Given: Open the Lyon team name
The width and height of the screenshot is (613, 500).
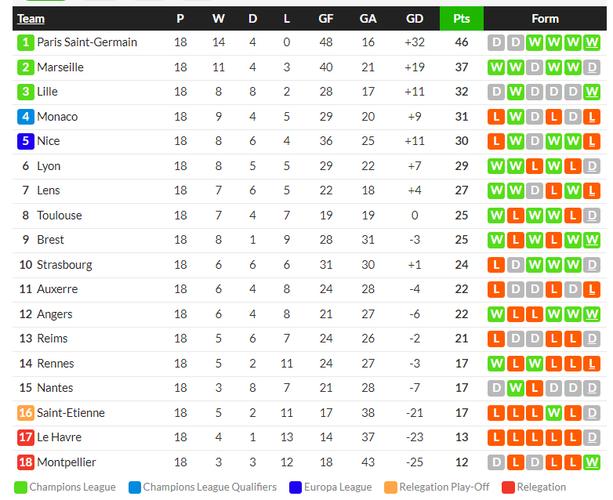Looking at the screenshot, I should (x=49, y=166).
